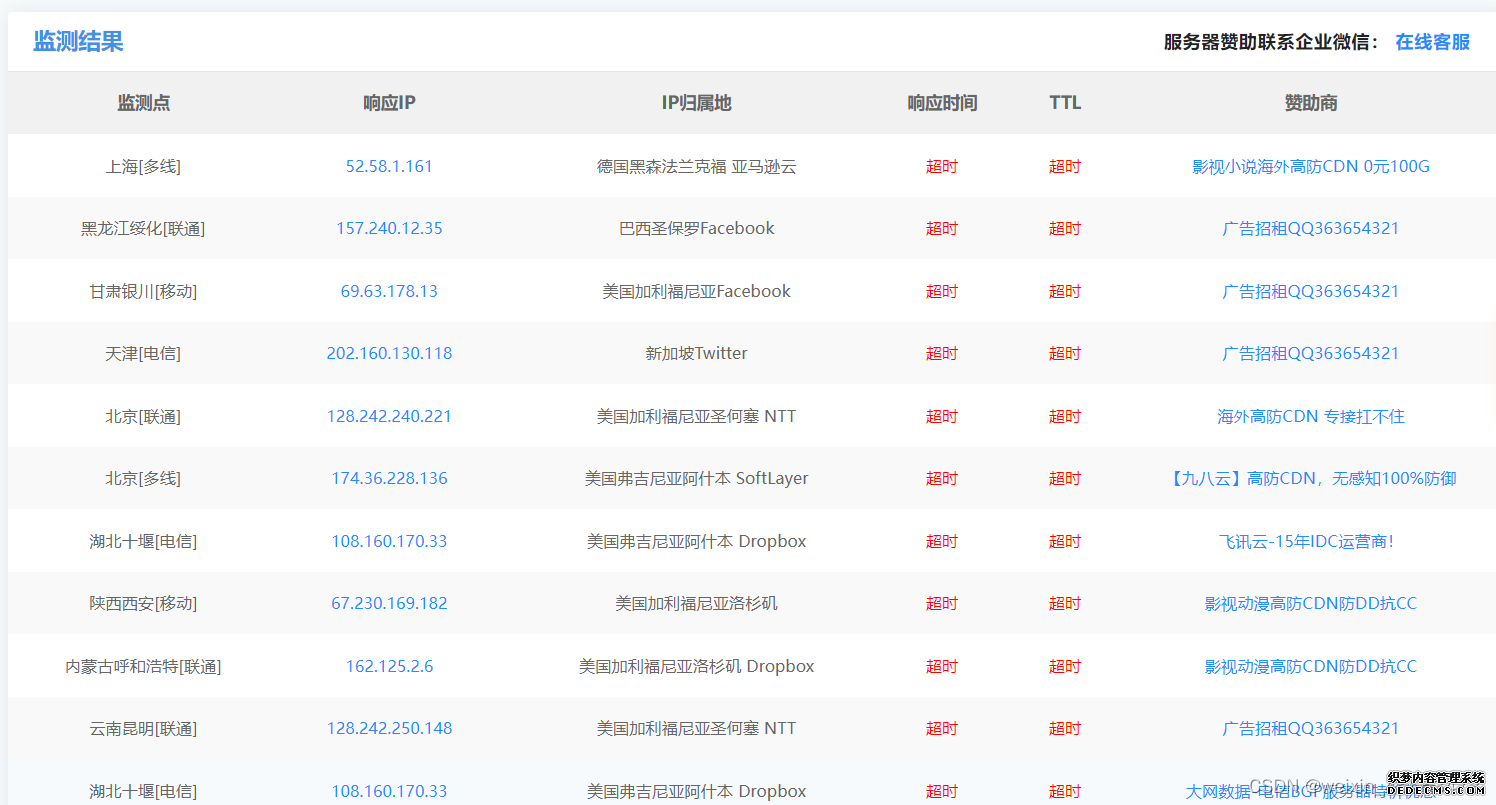Click IP link 202.160.130.118
The image size is (1496, 805).
[x=389, y=353]
